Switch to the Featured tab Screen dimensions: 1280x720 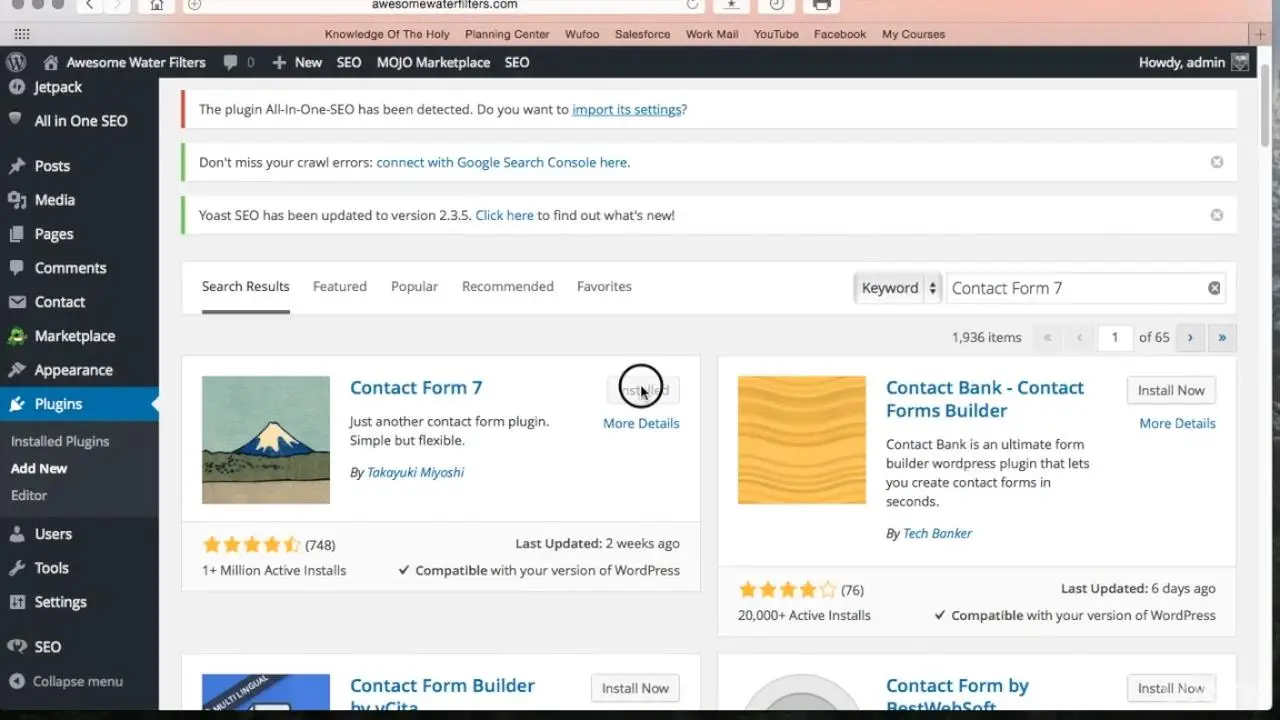(x=340, y=287)
